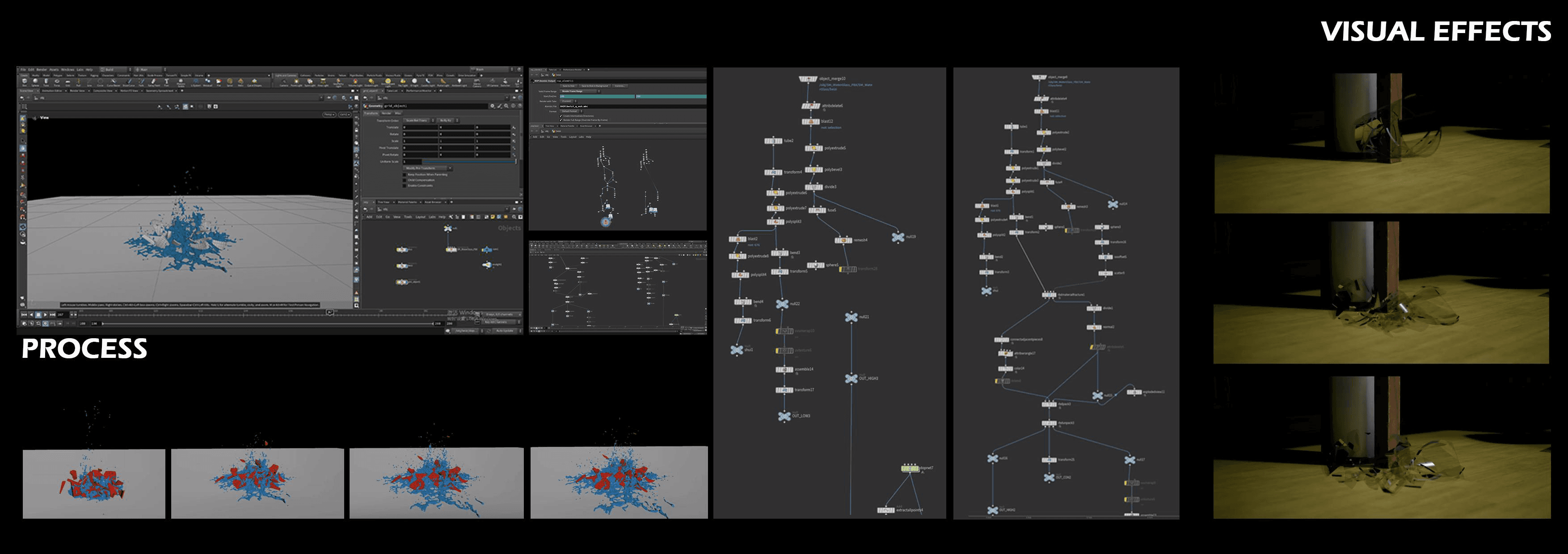
Task: Select the Torus shelf tool
Action: 57,81
